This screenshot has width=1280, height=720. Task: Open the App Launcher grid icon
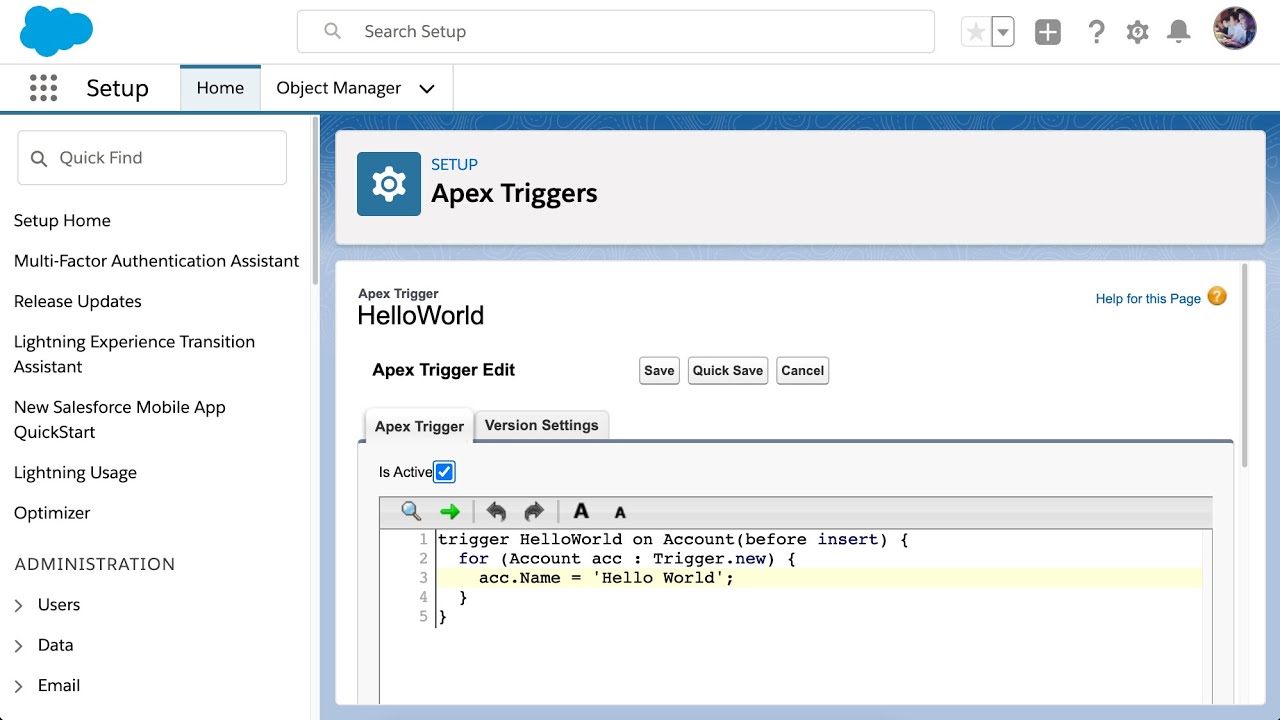[x=43, y=88]
